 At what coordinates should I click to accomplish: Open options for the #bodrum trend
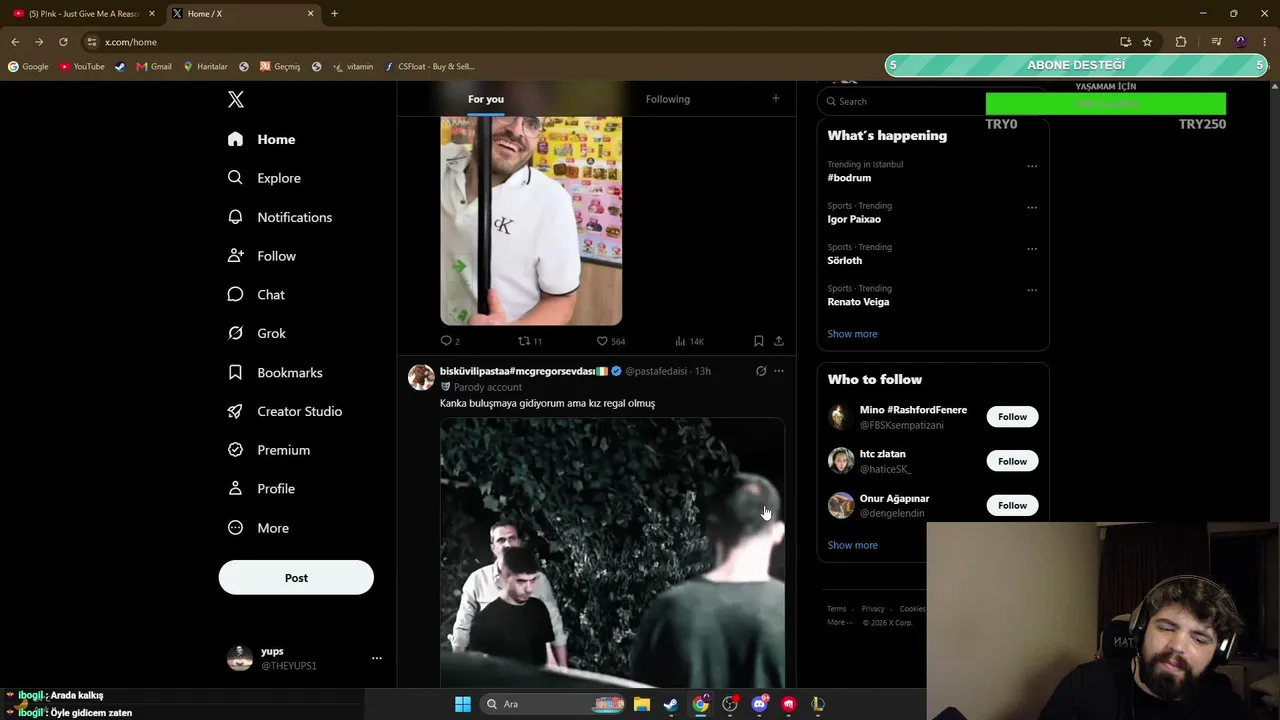pos(1032,166)
